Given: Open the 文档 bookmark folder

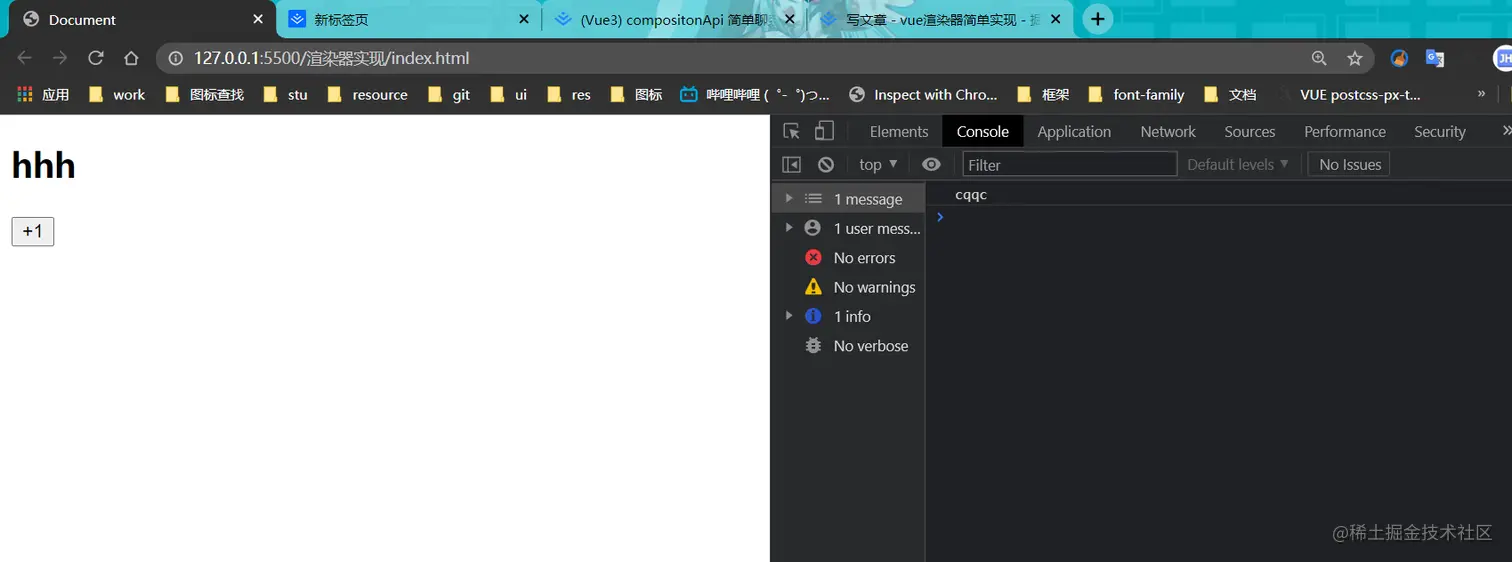Looking at the screenshot, I should 1230,94.
